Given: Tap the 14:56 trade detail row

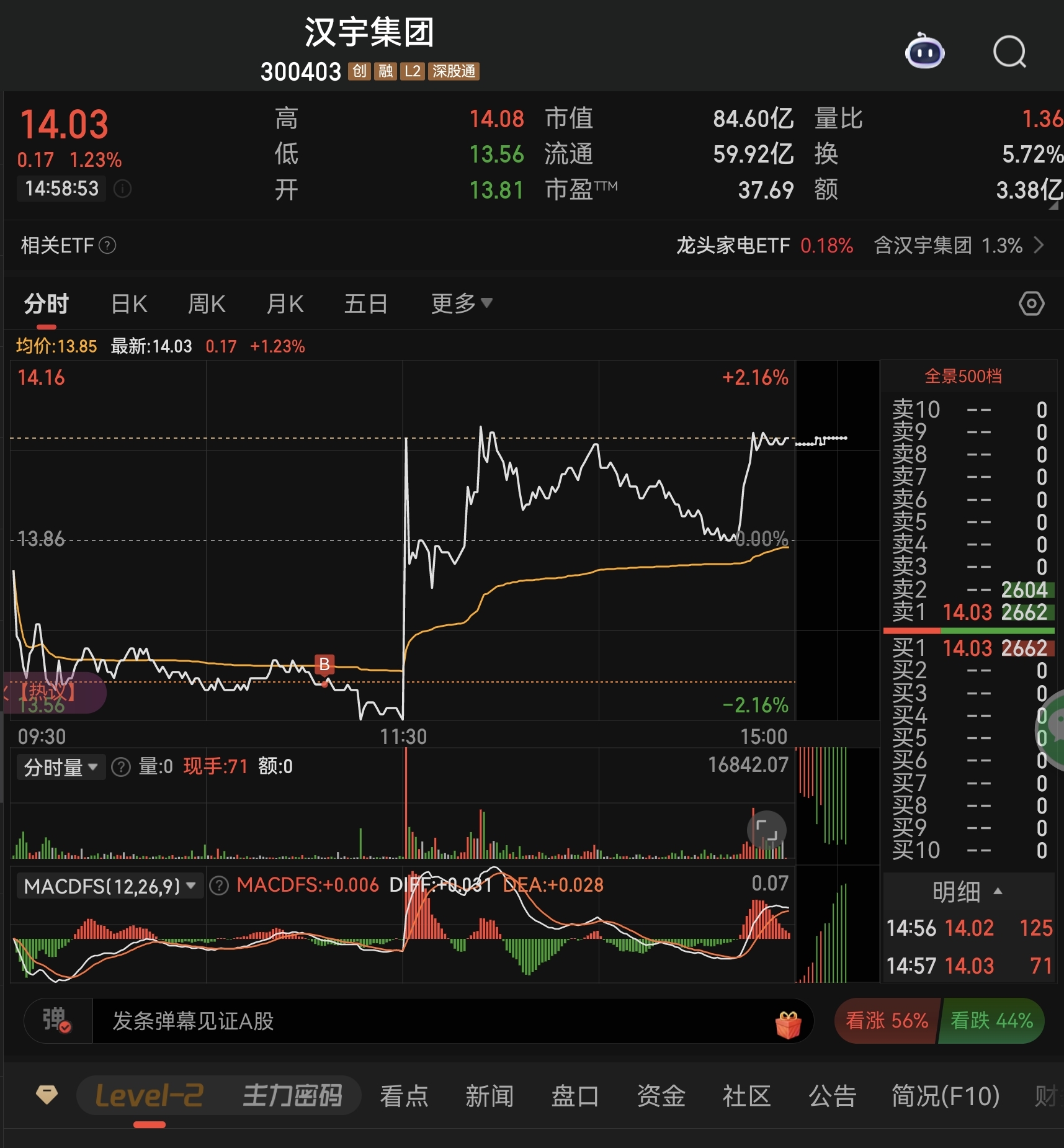Looking at the screenshot, I should pyautogui.click(x=969, y=928).
